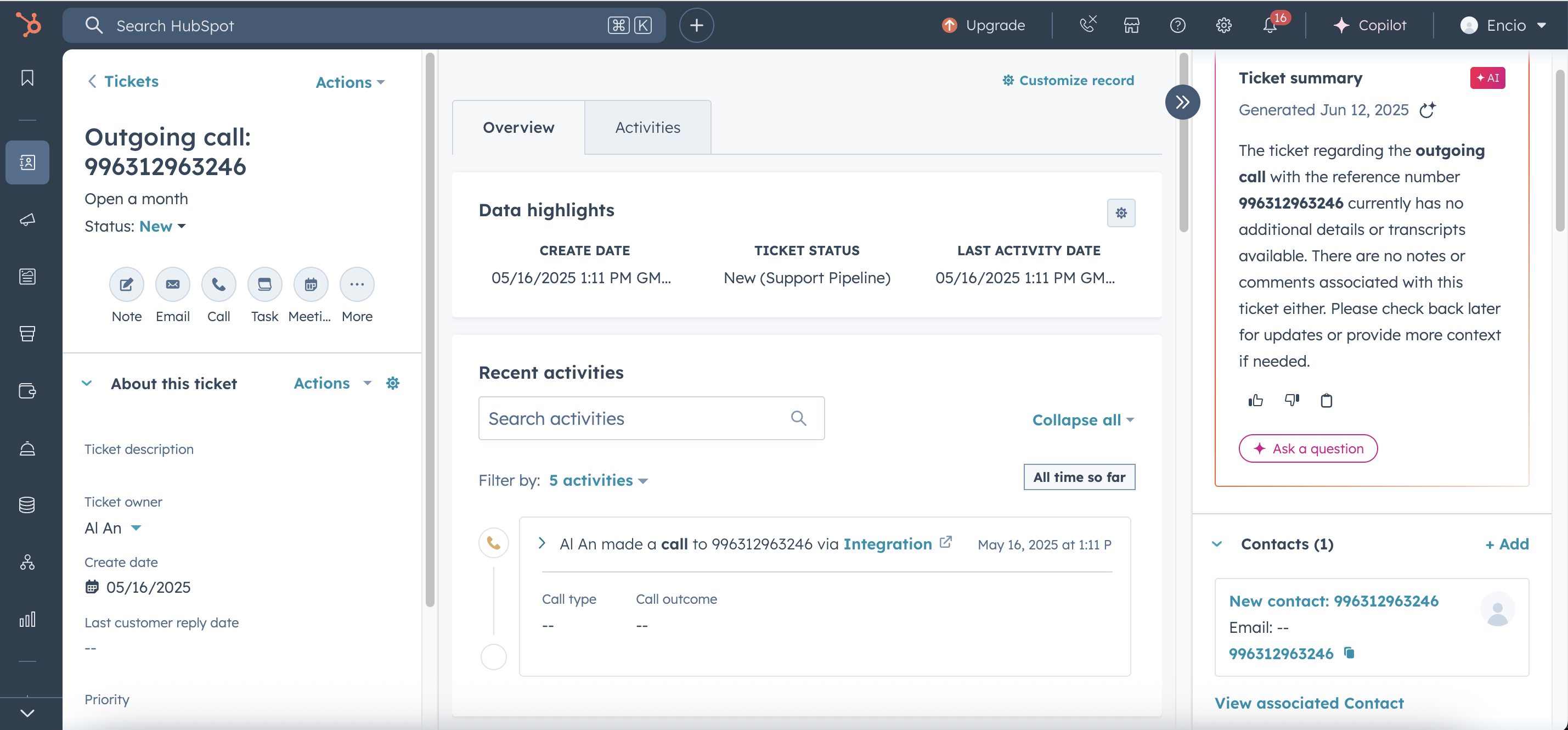
Task: Copy ticket summary with clipboard icon
Action: click(1327, 400)
